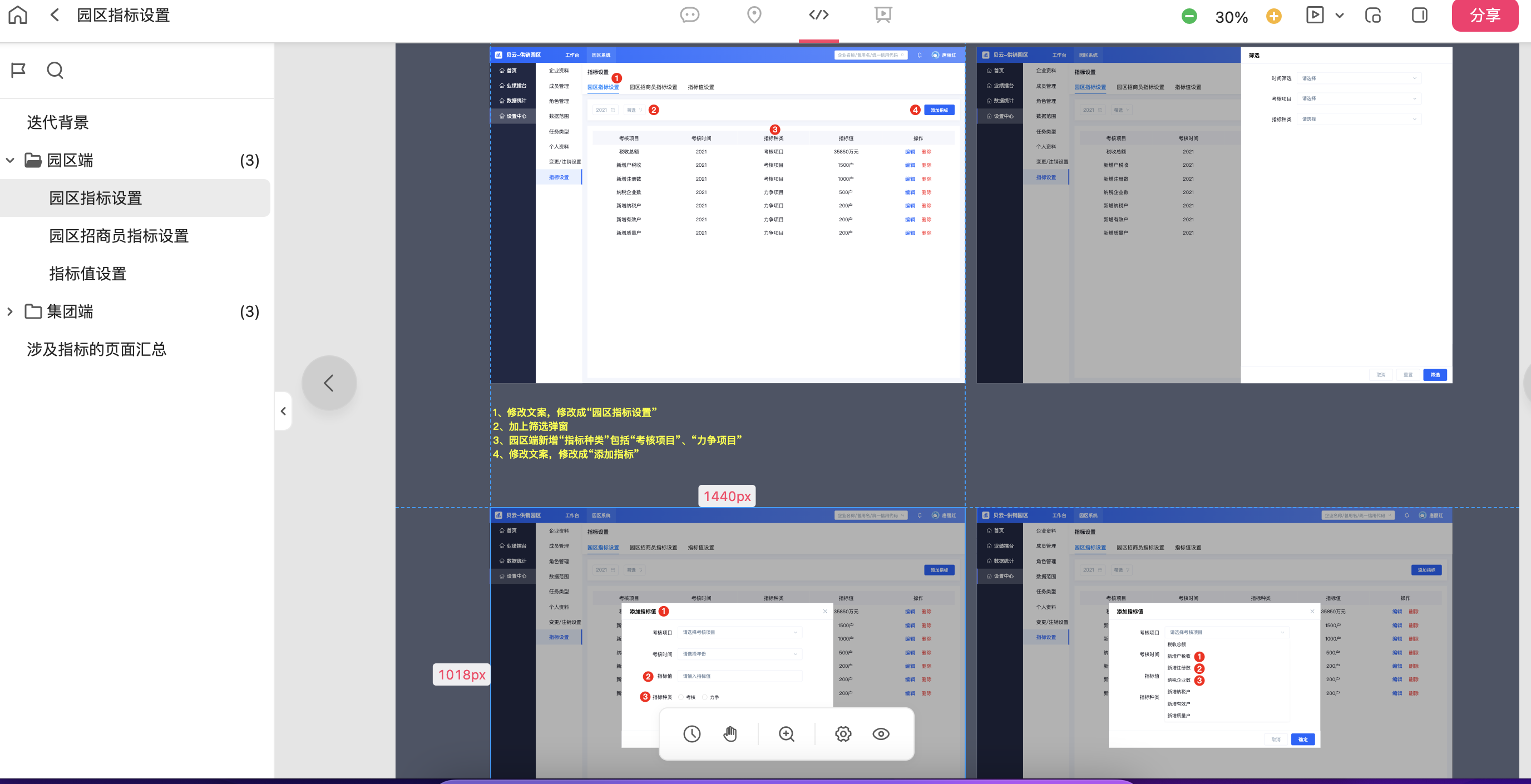This screenshot has height=784, width=1531.
Task: Click the 30% zoom percentage display
Action: point(1232,15)
